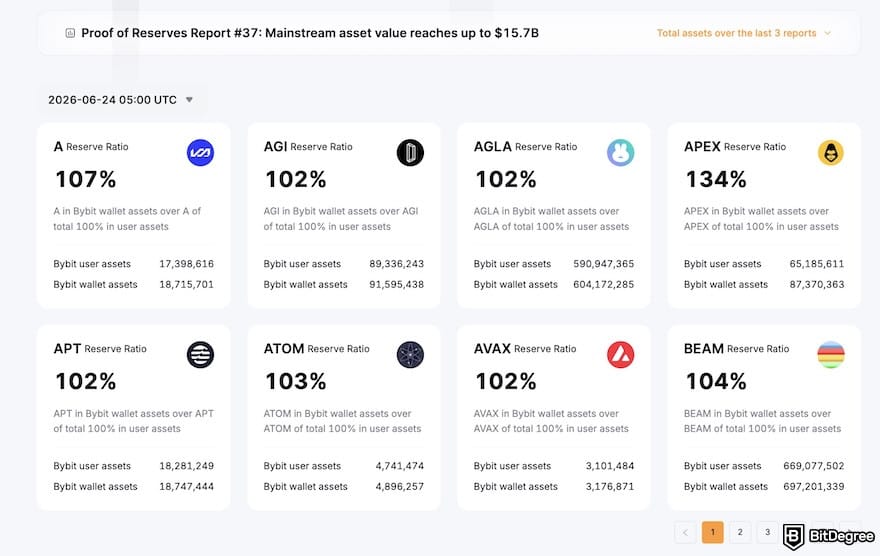Image resolution: width=880 pixels, height=556 pixels.
Task: Go to pagination page 2
Action: pos(740,532)
